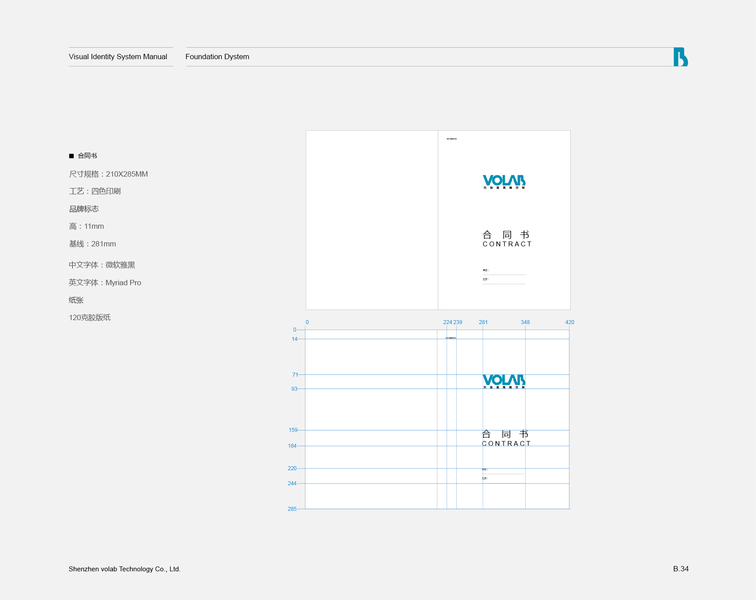Screen dimensions: 756x600
Task: Click the '纸张' label
Action: tap(76, 300)
